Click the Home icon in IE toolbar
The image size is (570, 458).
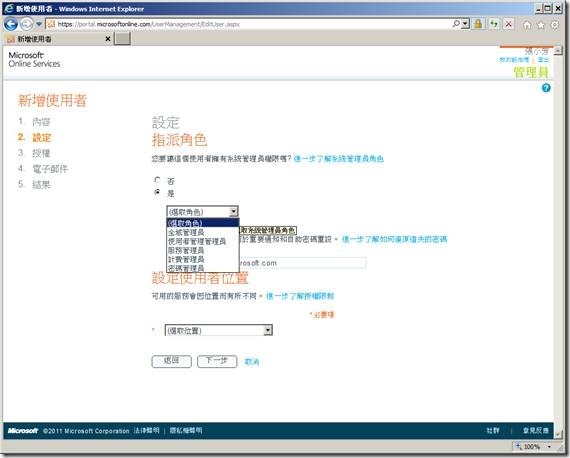(x=527, y=25)
